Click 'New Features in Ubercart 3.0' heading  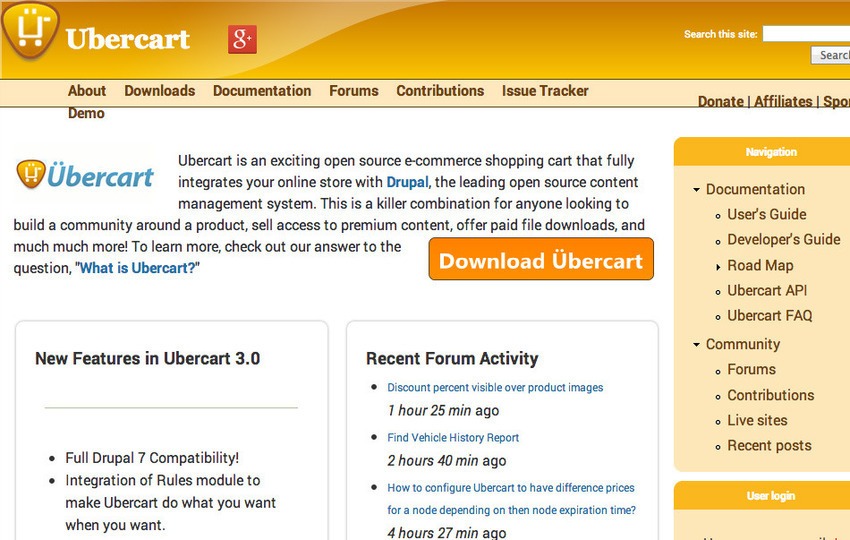(147, 358)
